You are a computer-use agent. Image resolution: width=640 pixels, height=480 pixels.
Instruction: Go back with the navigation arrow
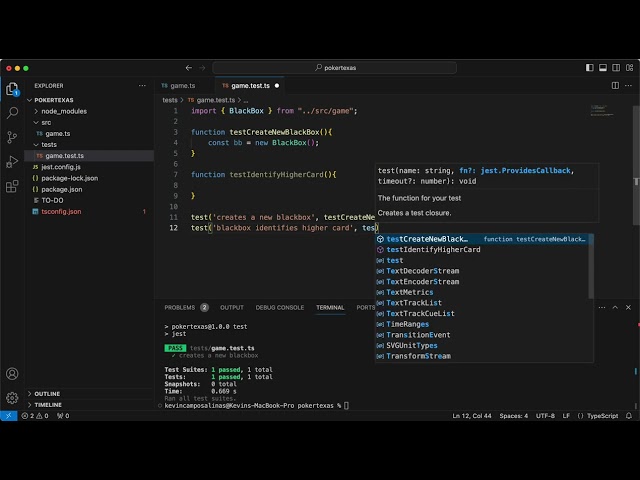189,68
